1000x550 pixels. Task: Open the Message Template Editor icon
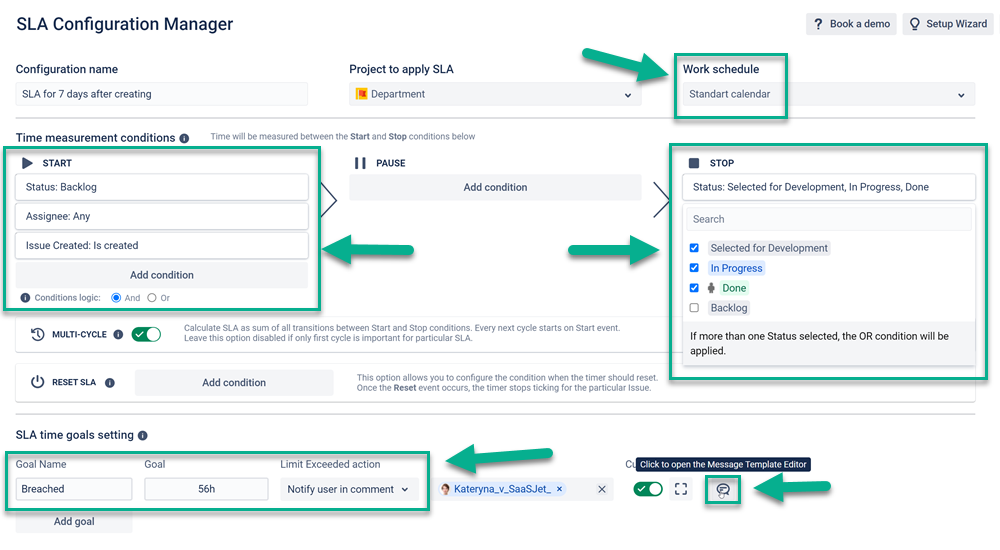tap(723, 489)
